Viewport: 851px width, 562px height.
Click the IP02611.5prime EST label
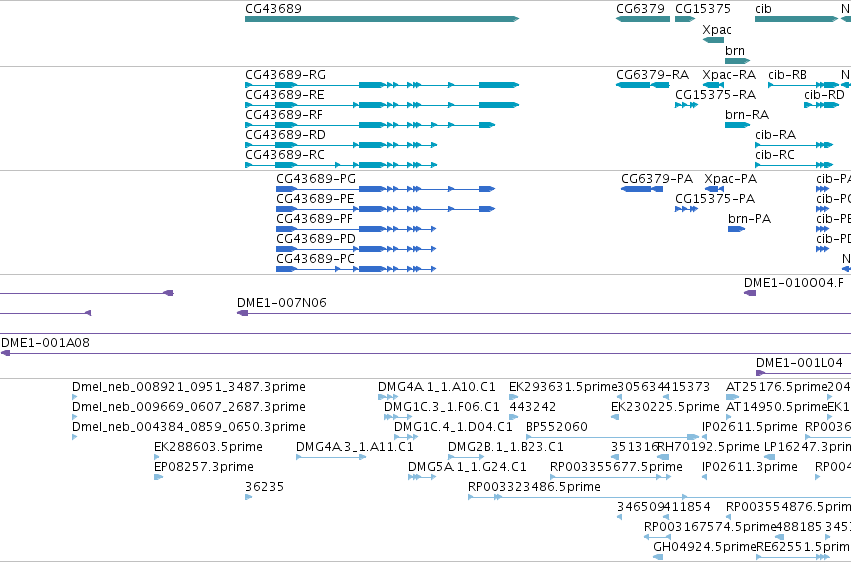pos(750,427)
